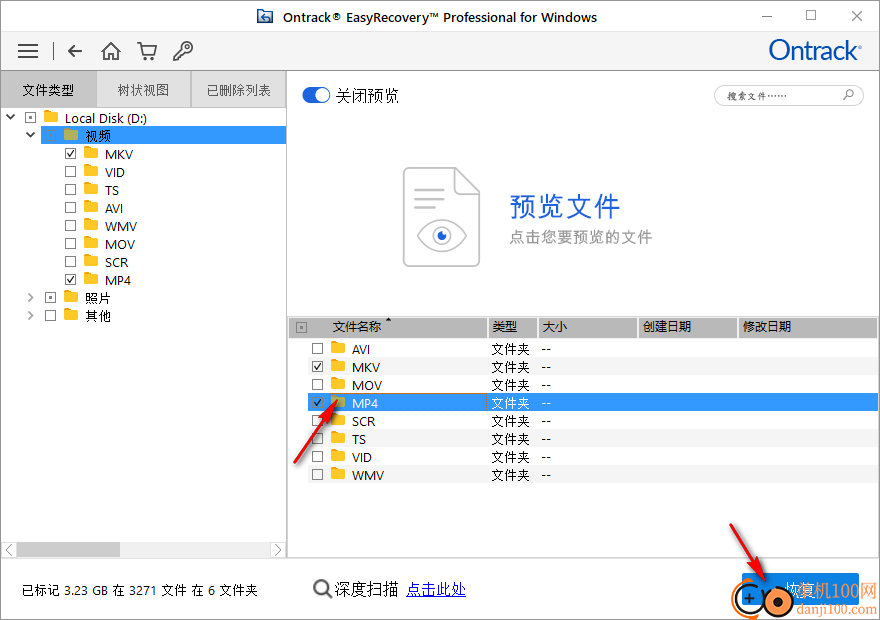Turn off the 关闭预览 preview switch
The height and width of the screenshot is (620, 880).
tap(316, 95)
